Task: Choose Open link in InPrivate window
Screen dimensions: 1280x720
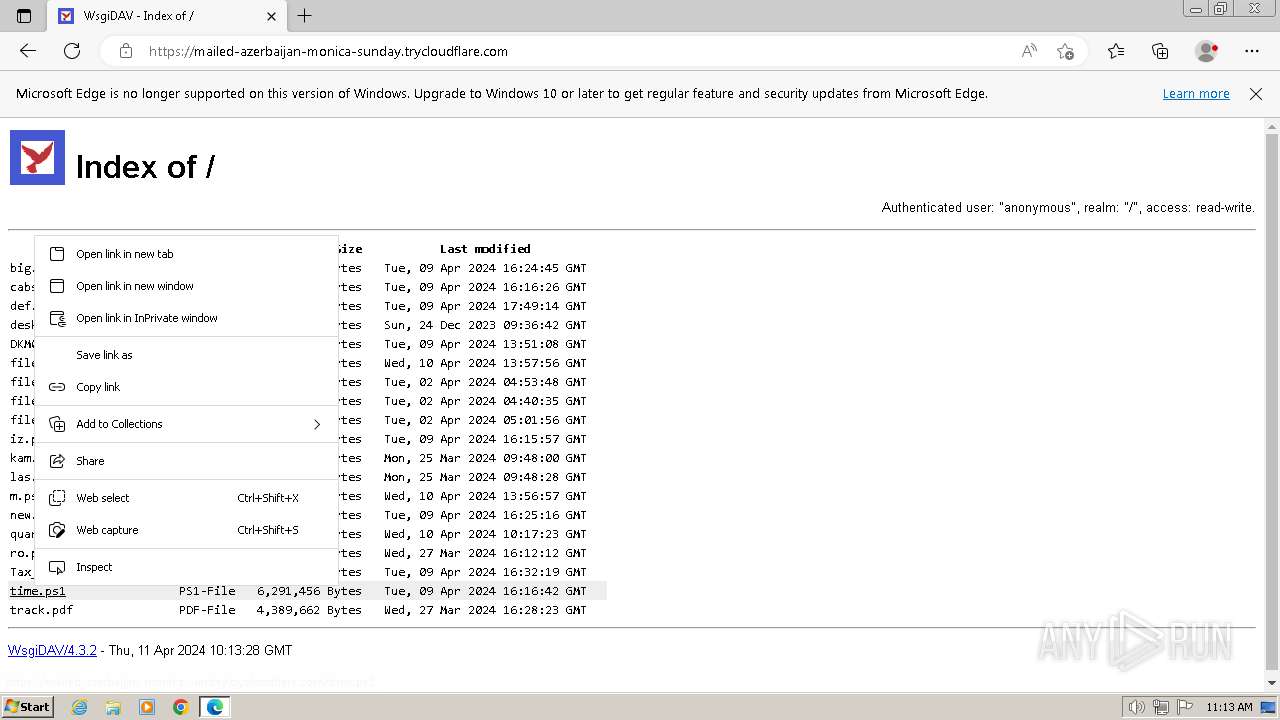Action: (x=186, y=318)
